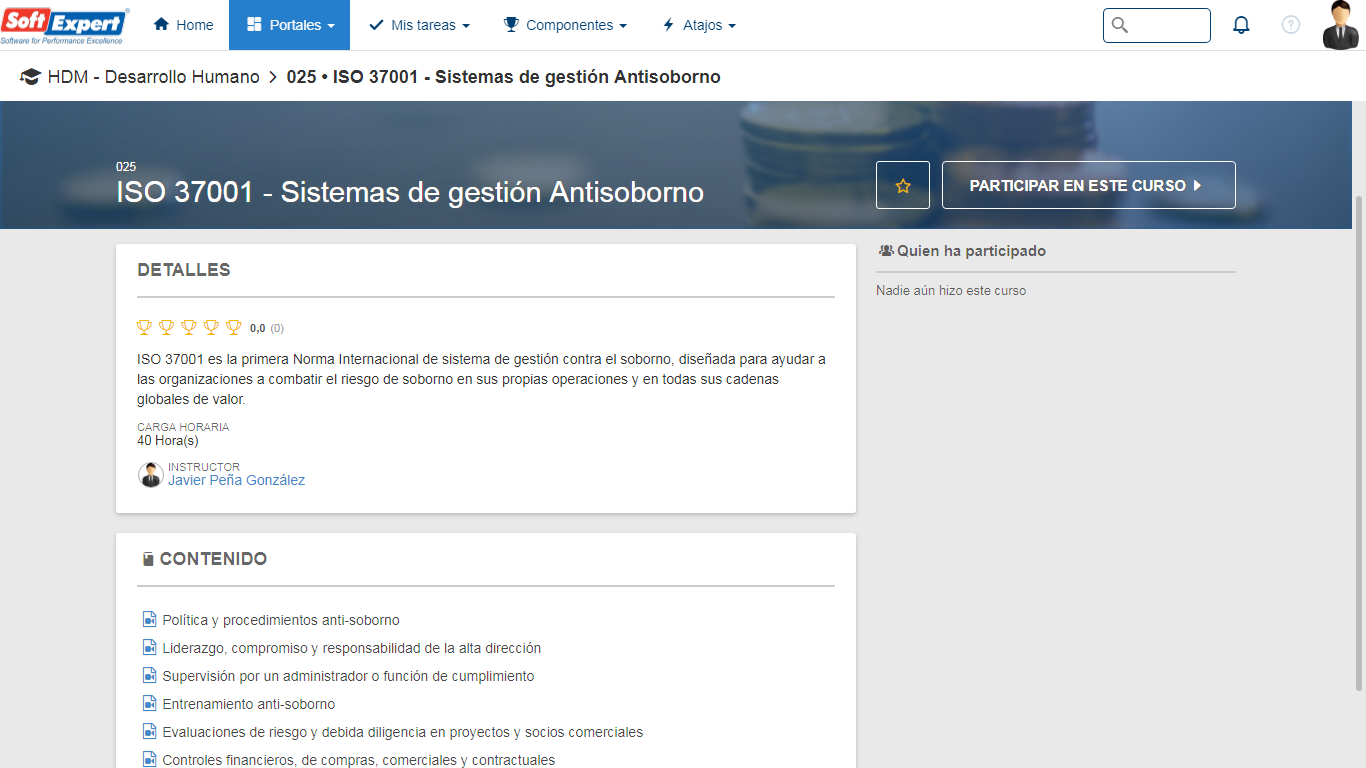
Task: Open the Atajos menu
Action: pos(699,25)
